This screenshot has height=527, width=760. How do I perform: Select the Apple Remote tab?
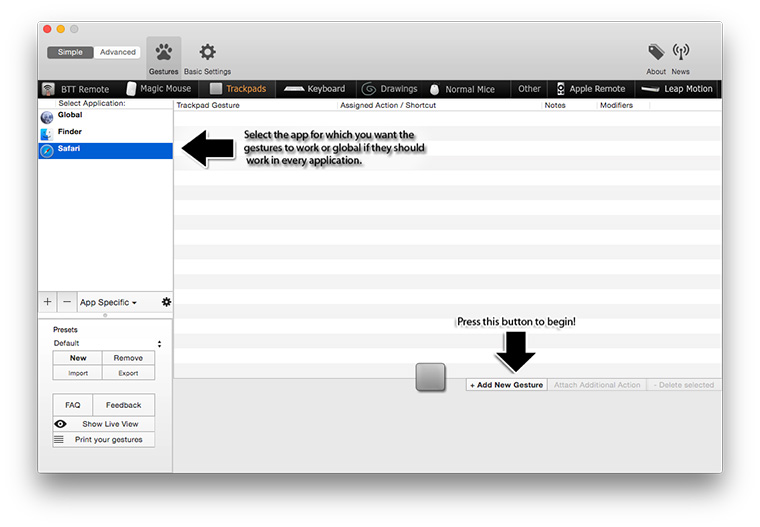(x=591, y=89)
